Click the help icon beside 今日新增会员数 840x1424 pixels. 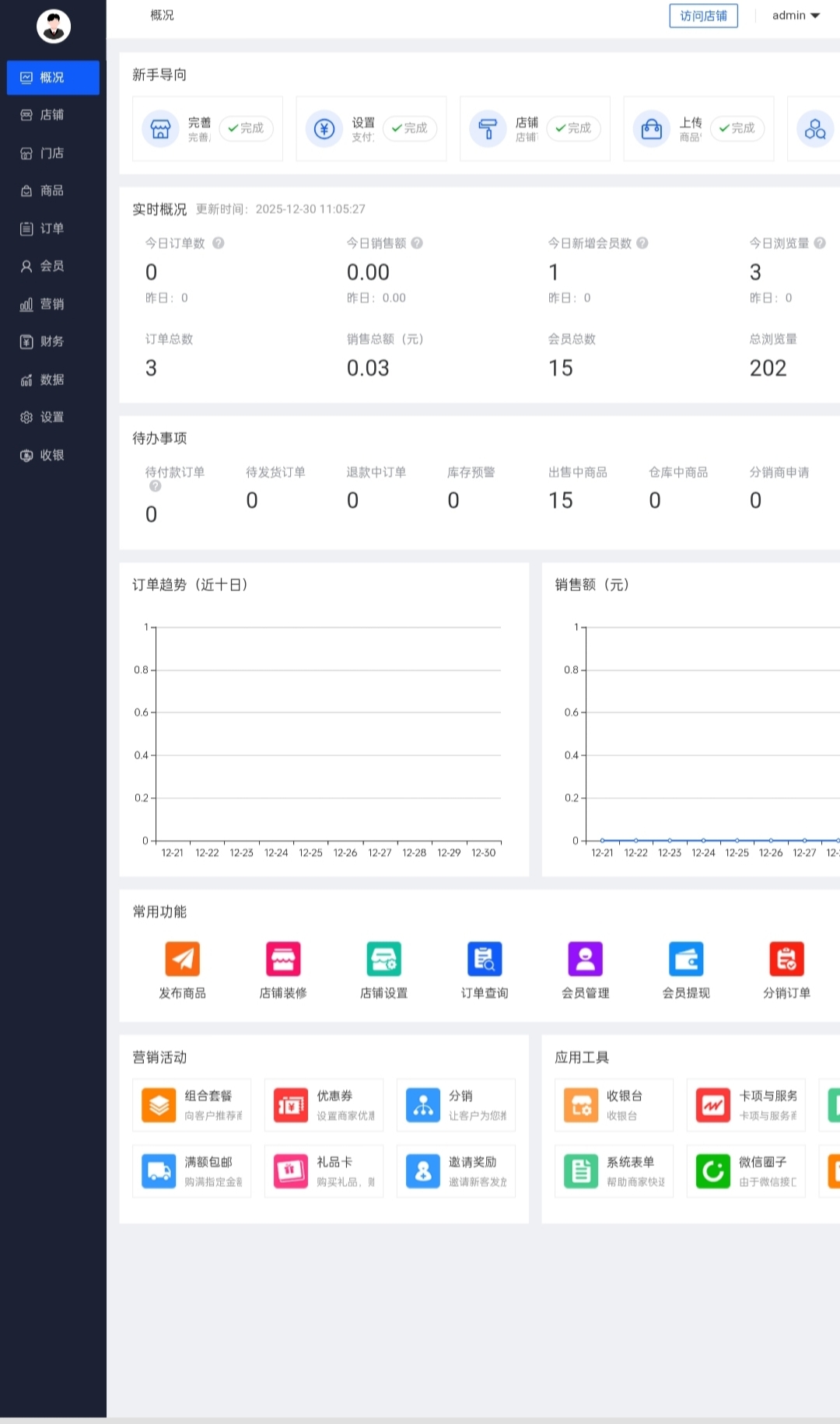pos(642,243)
